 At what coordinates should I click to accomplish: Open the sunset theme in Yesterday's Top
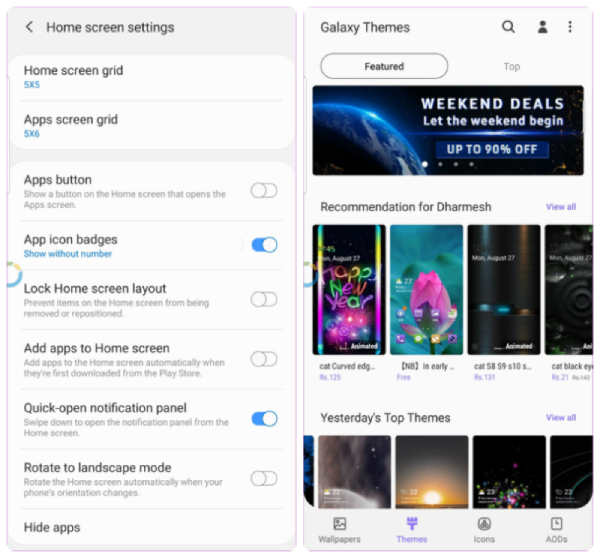pos(432,472)
